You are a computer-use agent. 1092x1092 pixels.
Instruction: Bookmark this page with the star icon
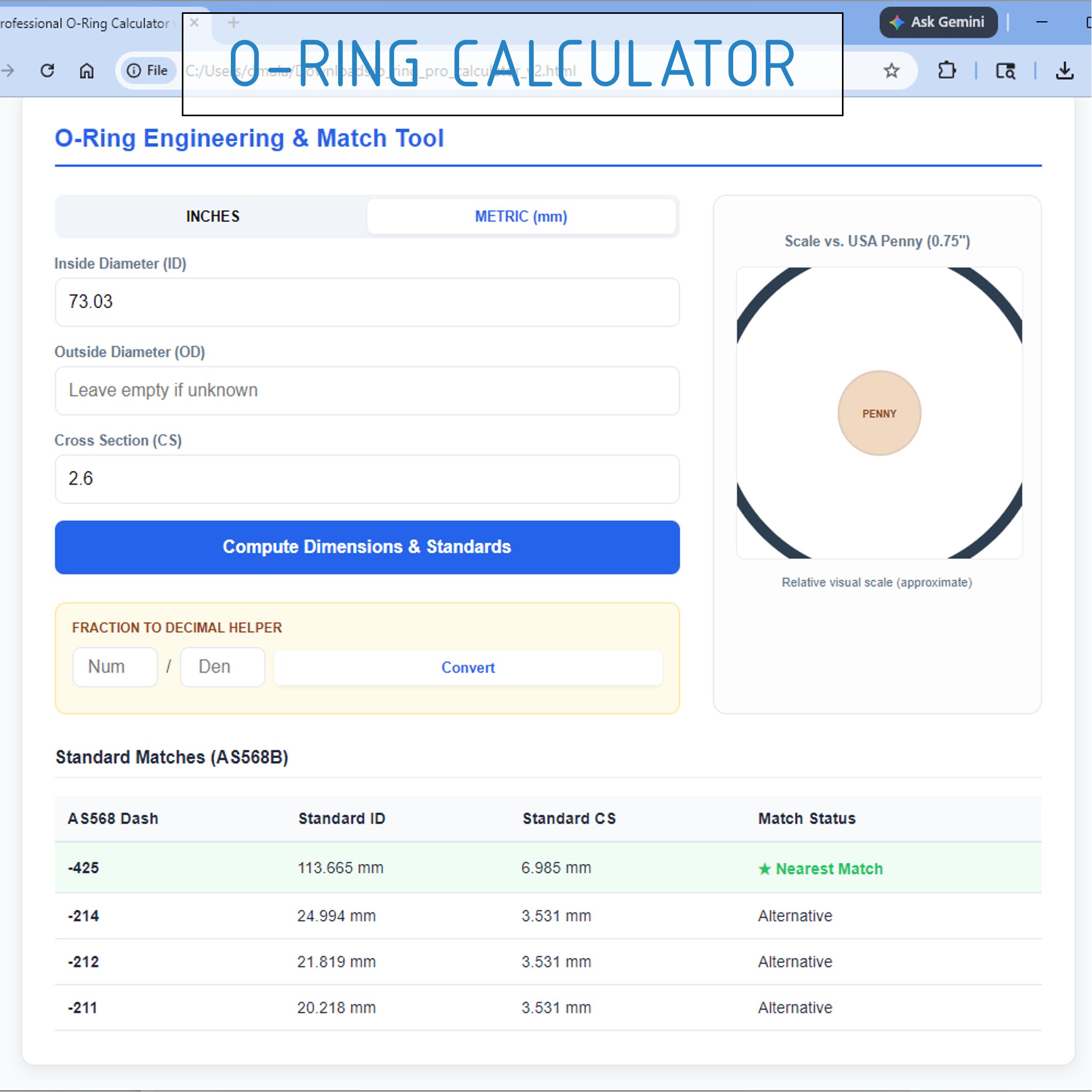click(892, 71)
